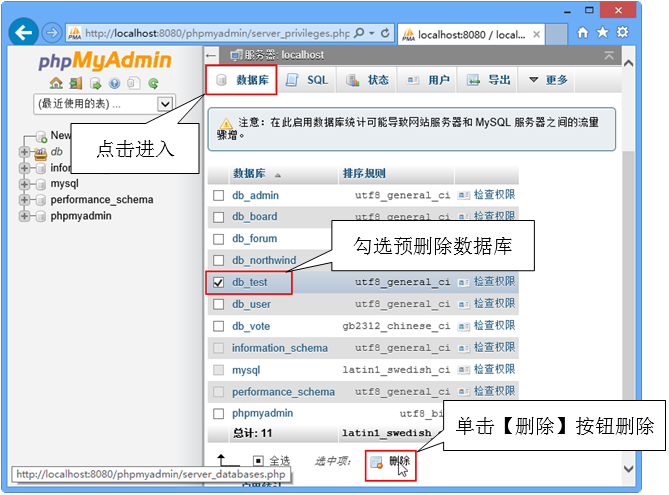Check the db_northwind checkbox
Screen dimensions: 669x495
click(218, 260)
